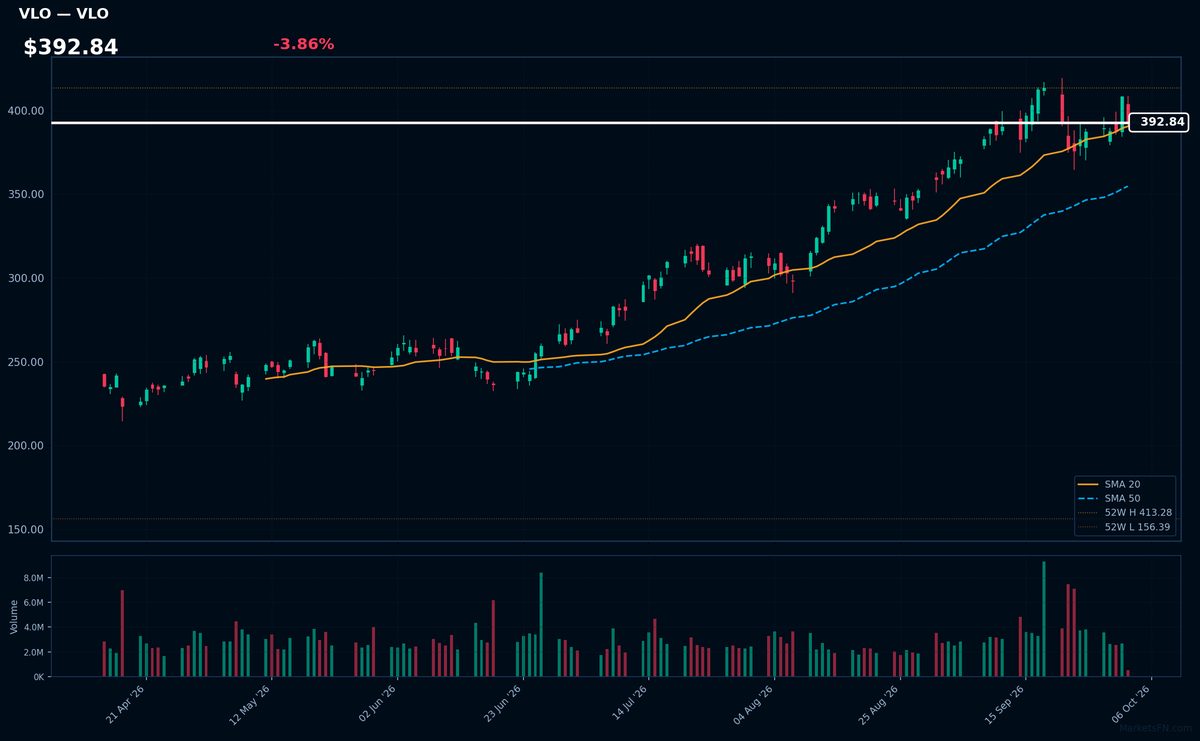Click the 23 Jun '26 date label
1200x741 pixels.
tap(502, 704)
